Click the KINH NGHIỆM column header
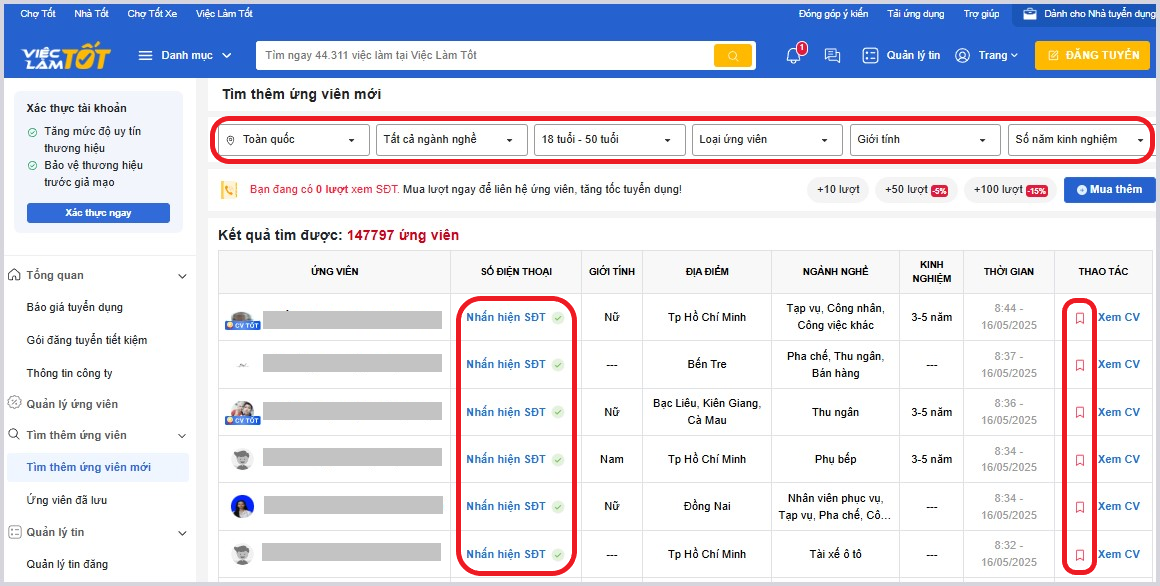1160x586 pixels. click(x=931, y=272)
